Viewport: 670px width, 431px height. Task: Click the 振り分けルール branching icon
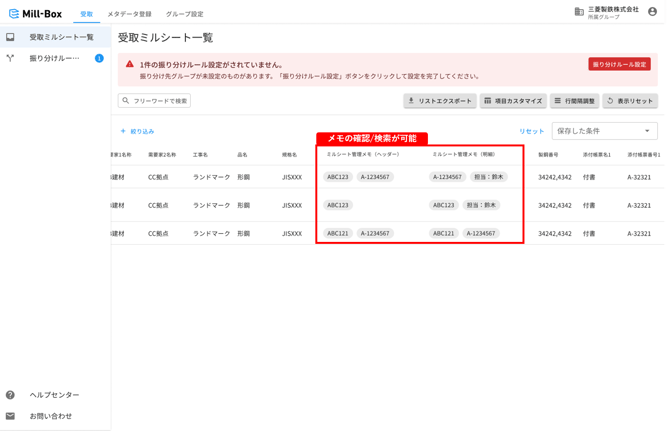point(10,58)
